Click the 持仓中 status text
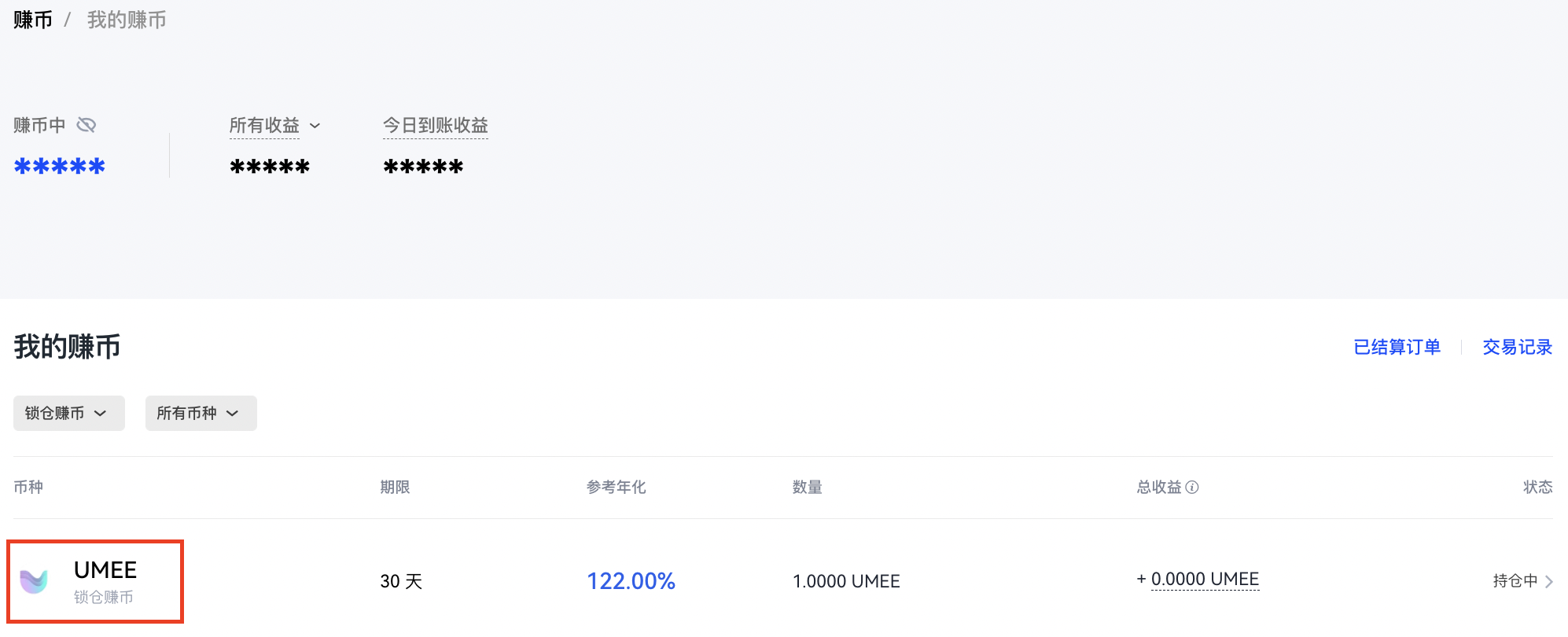Image resolution: width=1568 pixels, height=637 pixels. [1515, 581]
